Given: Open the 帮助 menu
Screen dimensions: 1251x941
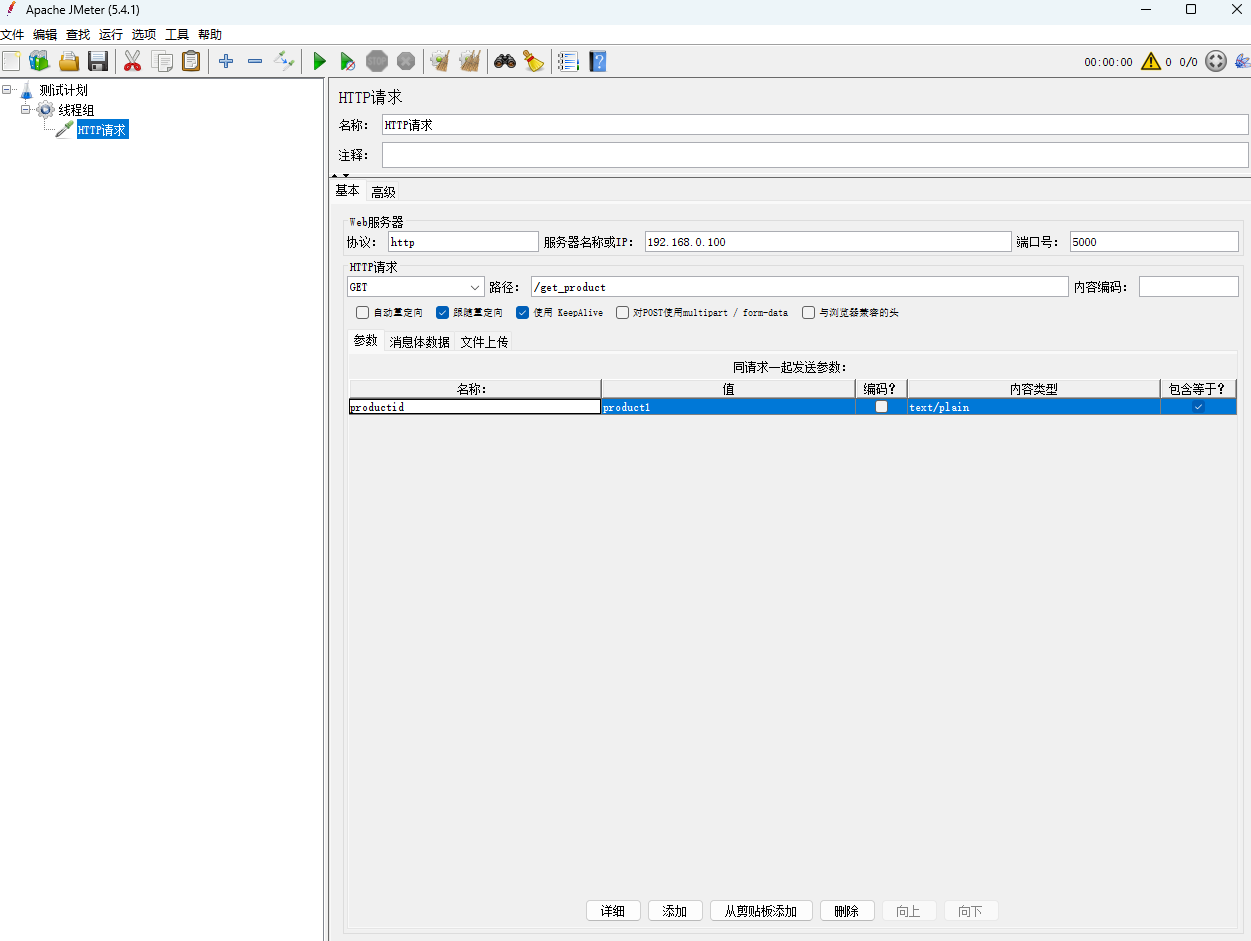Looking at the screenshot, I should (210, 35).
